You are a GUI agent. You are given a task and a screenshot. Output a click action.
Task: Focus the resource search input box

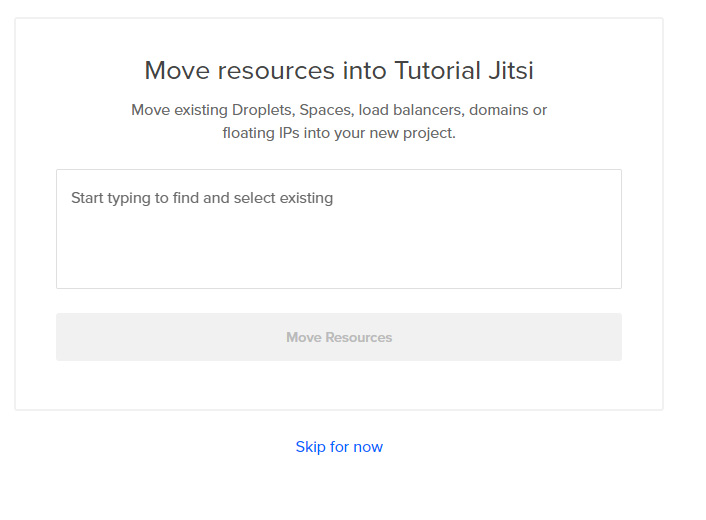[x=339, y=229]
